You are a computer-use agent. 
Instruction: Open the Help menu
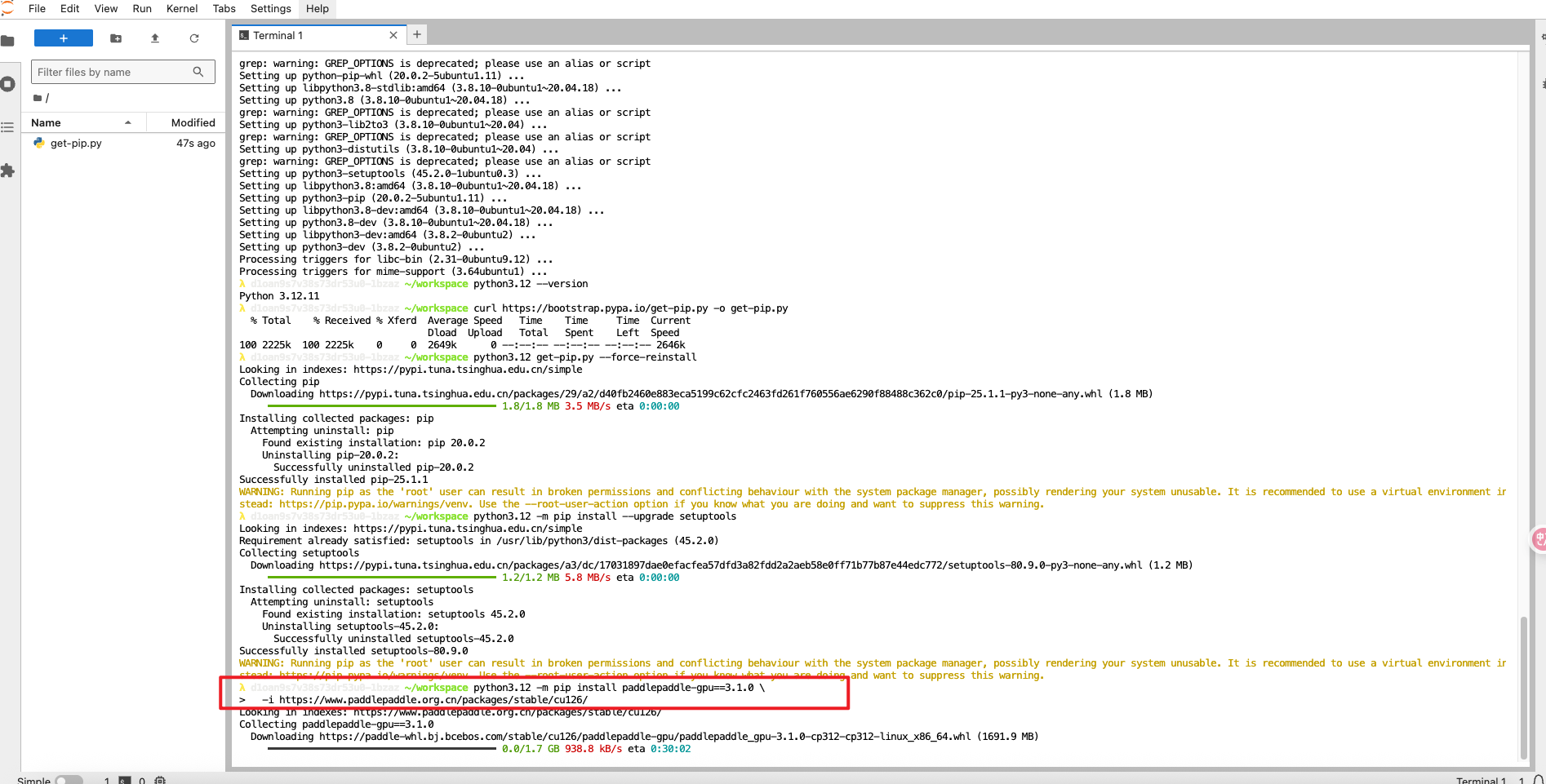317,8
